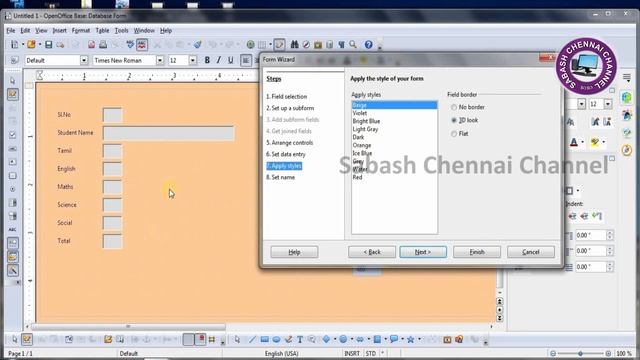Open the Window menu
Screen dimensions: 640x360
coord(144,31)
